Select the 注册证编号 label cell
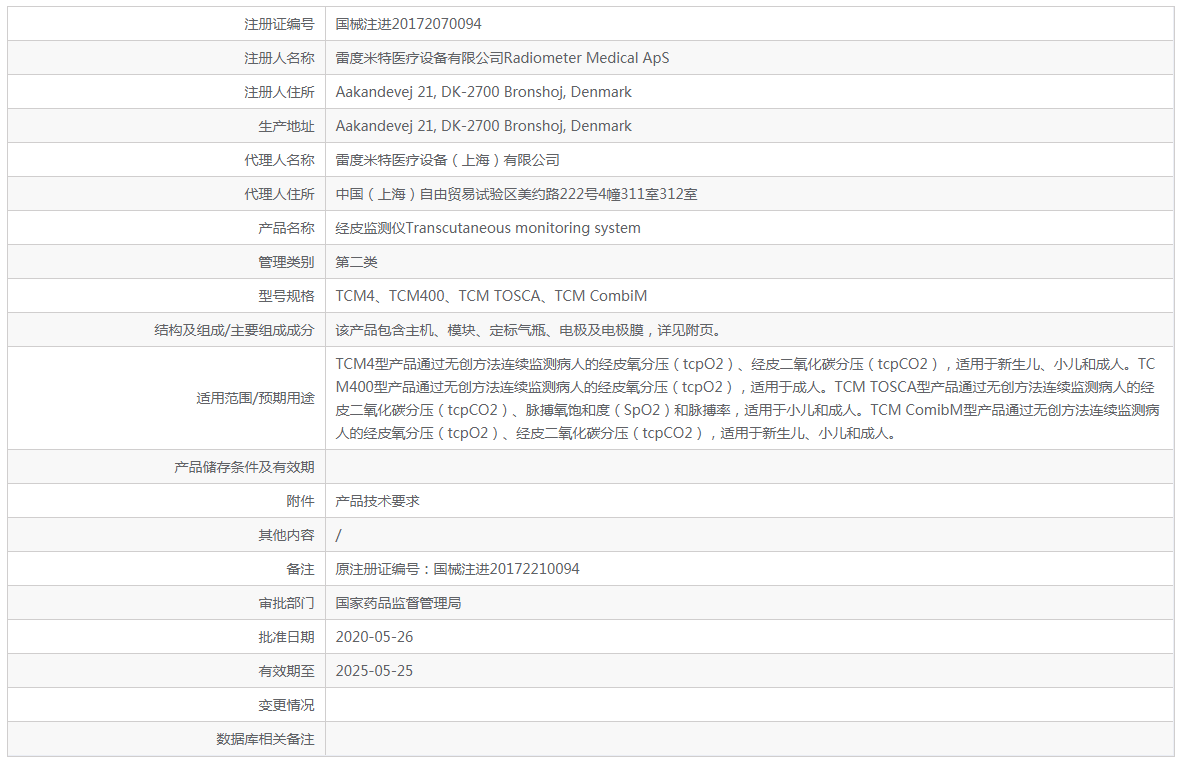 click(x=167, y=24)
